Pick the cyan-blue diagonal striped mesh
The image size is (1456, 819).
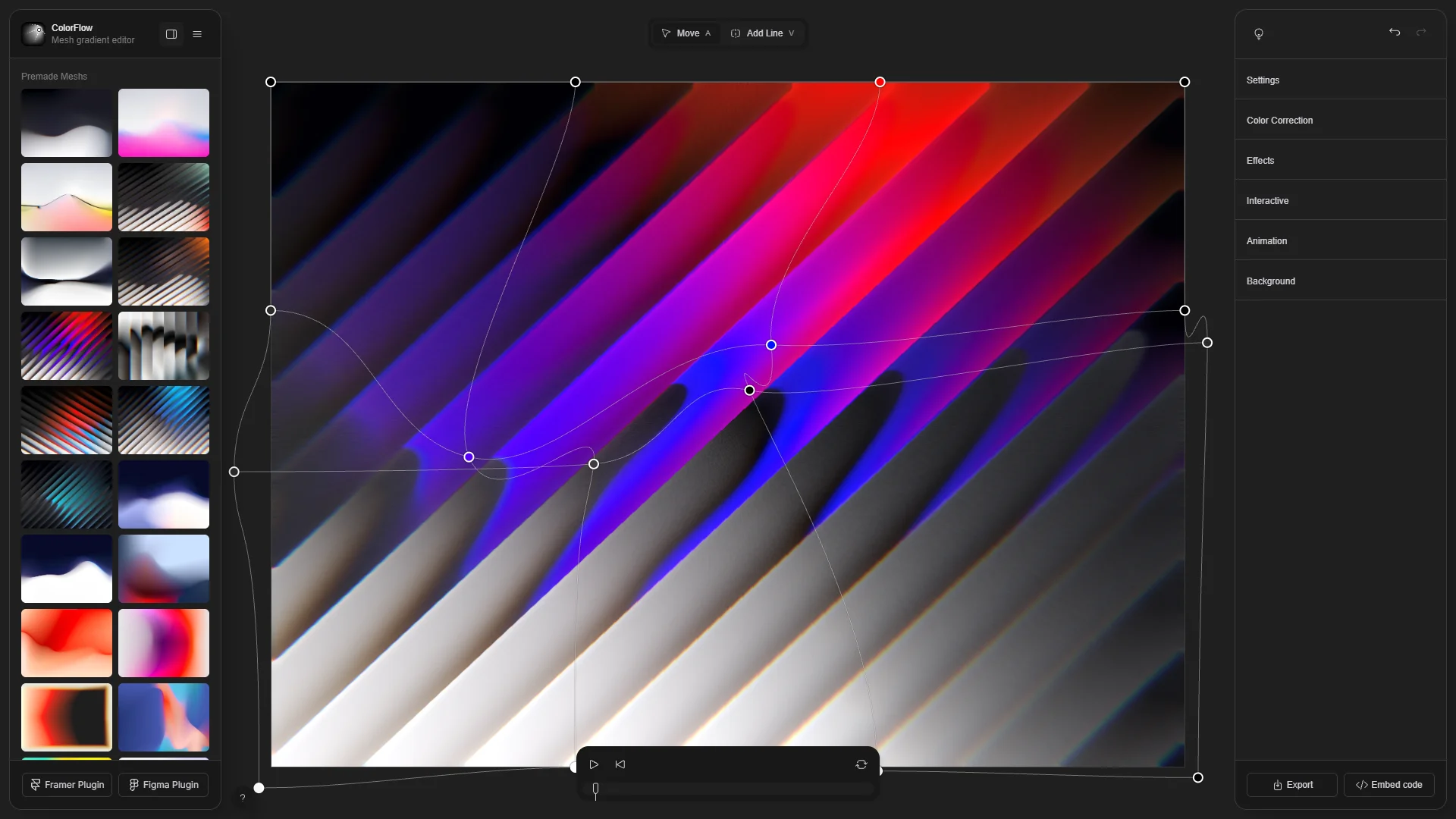(x=164, y=420)
